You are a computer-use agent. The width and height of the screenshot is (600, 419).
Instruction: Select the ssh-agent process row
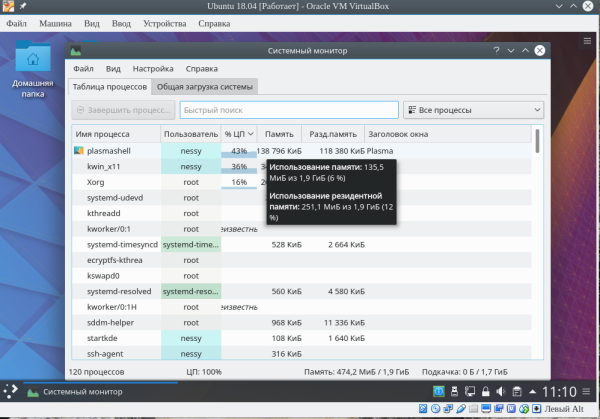(302, 354)
